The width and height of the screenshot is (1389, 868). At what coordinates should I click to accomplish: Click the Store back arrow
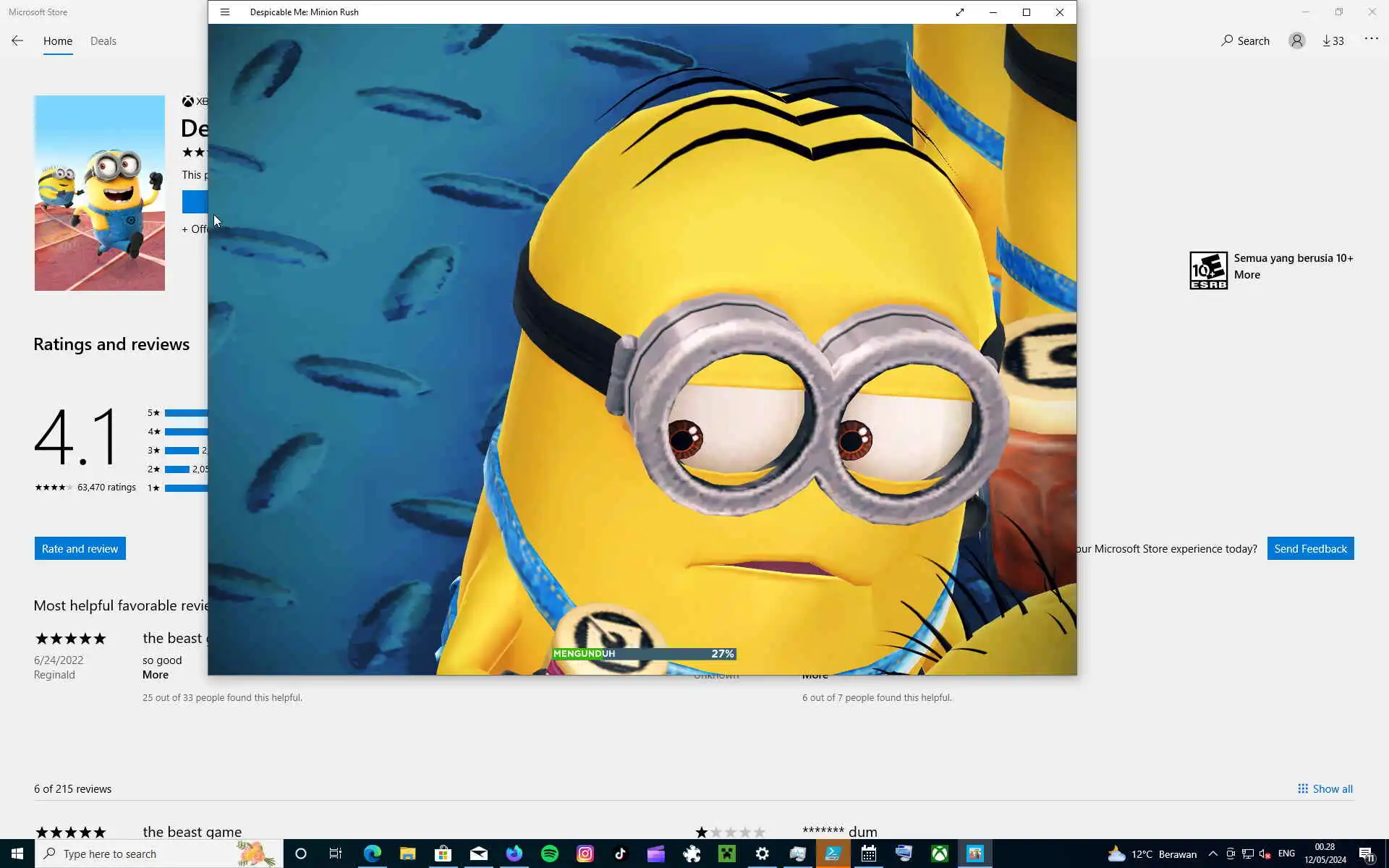(17, 41)
